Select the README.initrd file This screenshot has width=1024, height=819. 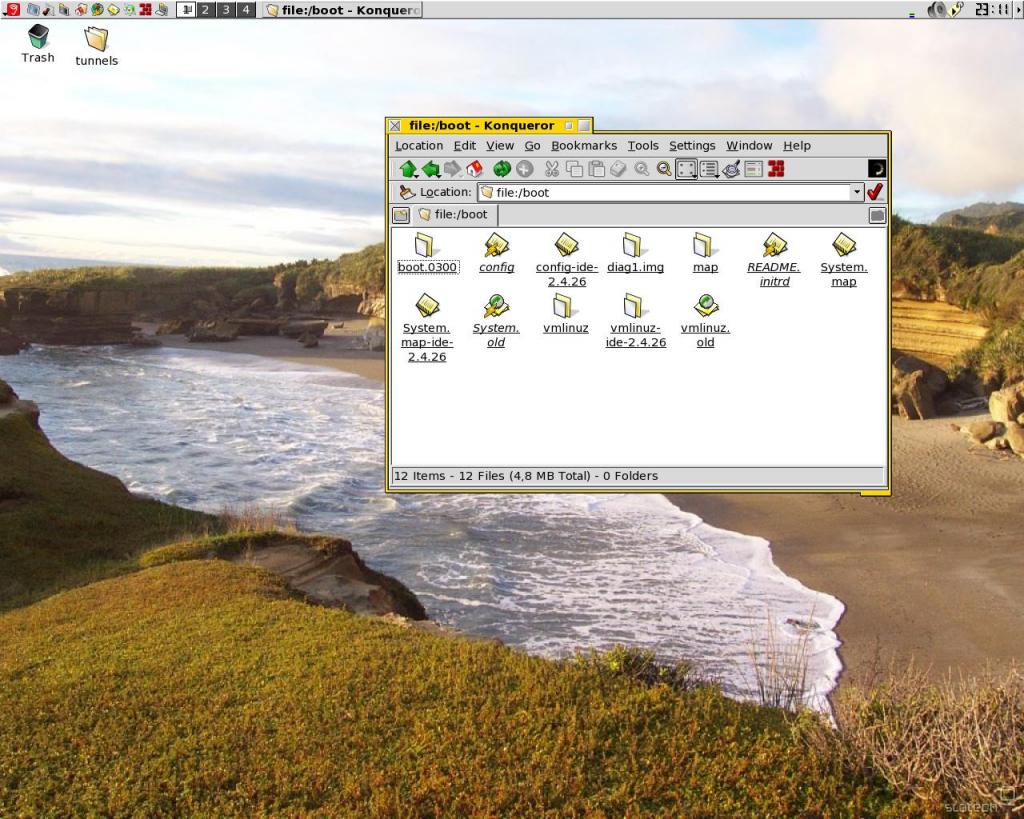(774, 259)
